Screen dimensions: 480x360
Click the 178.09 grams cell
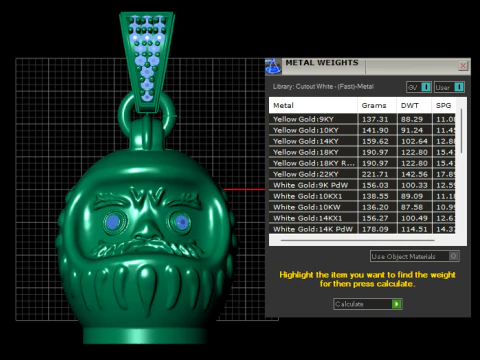pyautogui.click(x=377, y=229)
